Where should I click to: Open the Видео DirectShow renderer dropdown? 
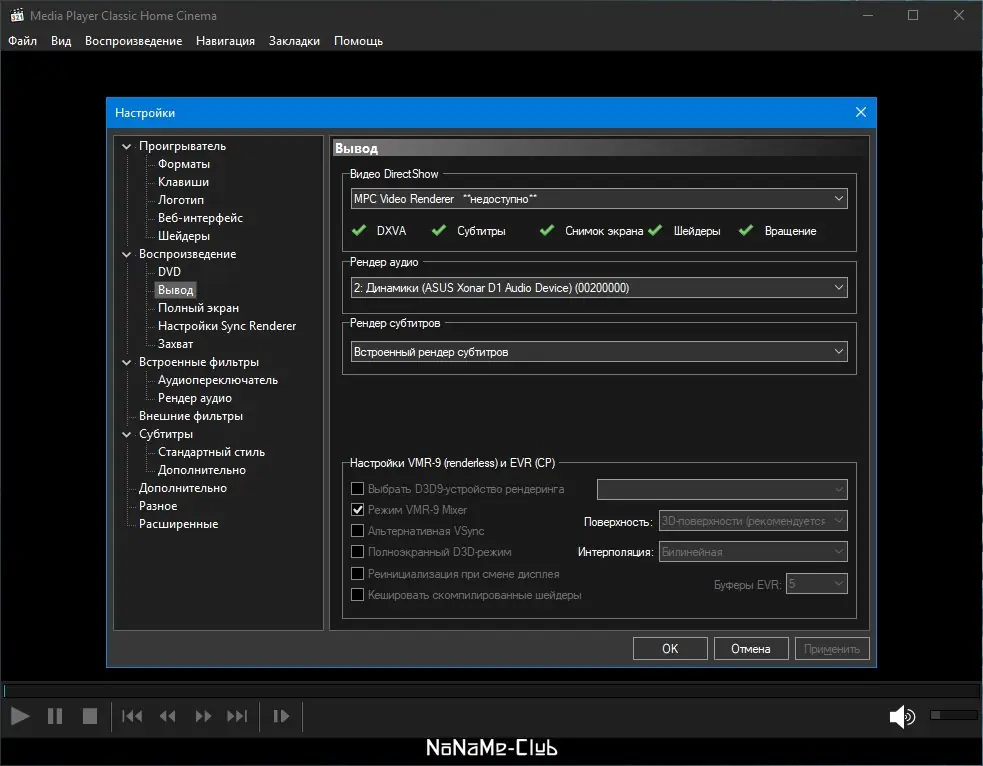[598, 199]
